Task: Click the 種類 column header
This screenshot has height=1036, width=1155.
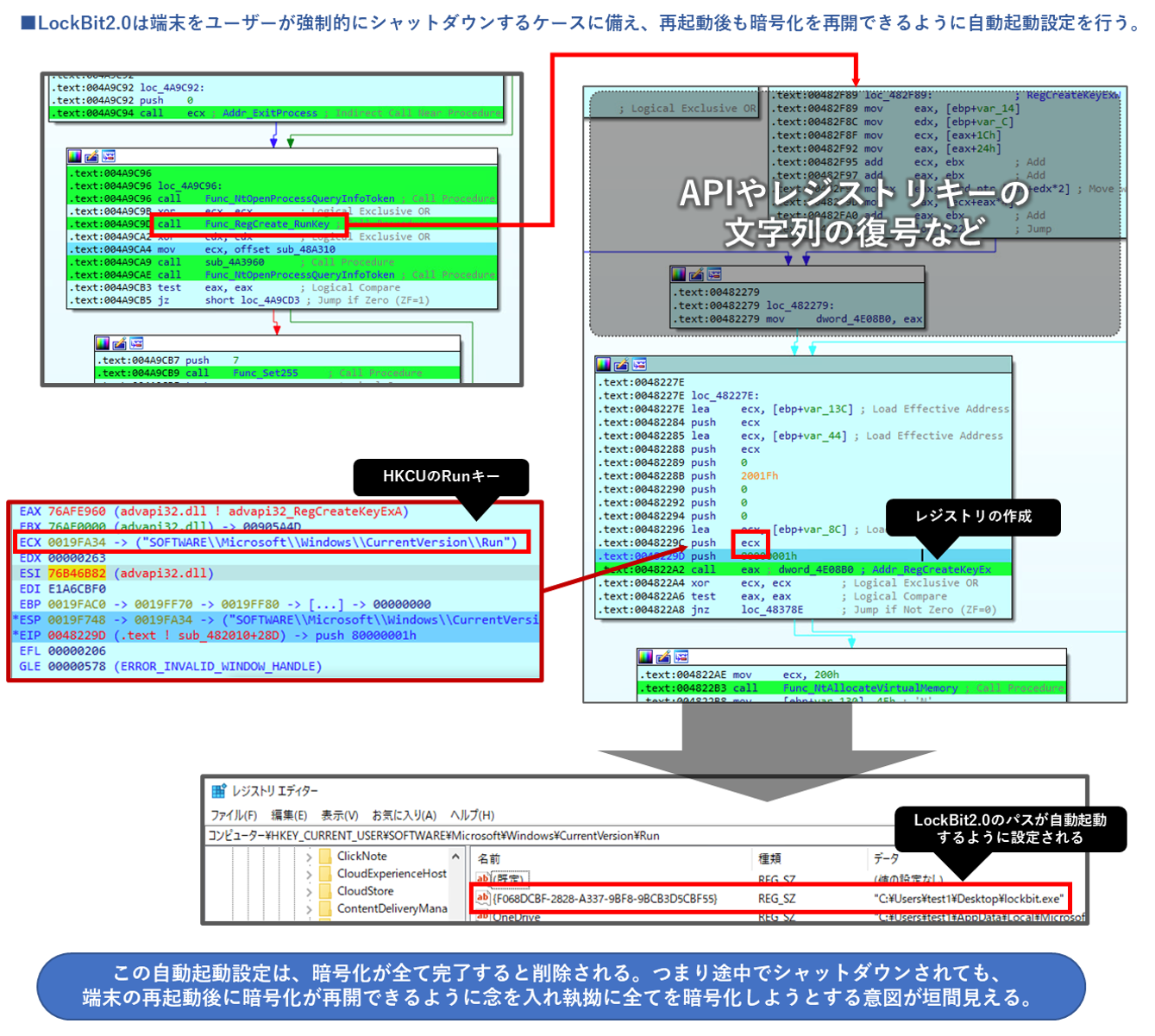Action: pos(769,858)
